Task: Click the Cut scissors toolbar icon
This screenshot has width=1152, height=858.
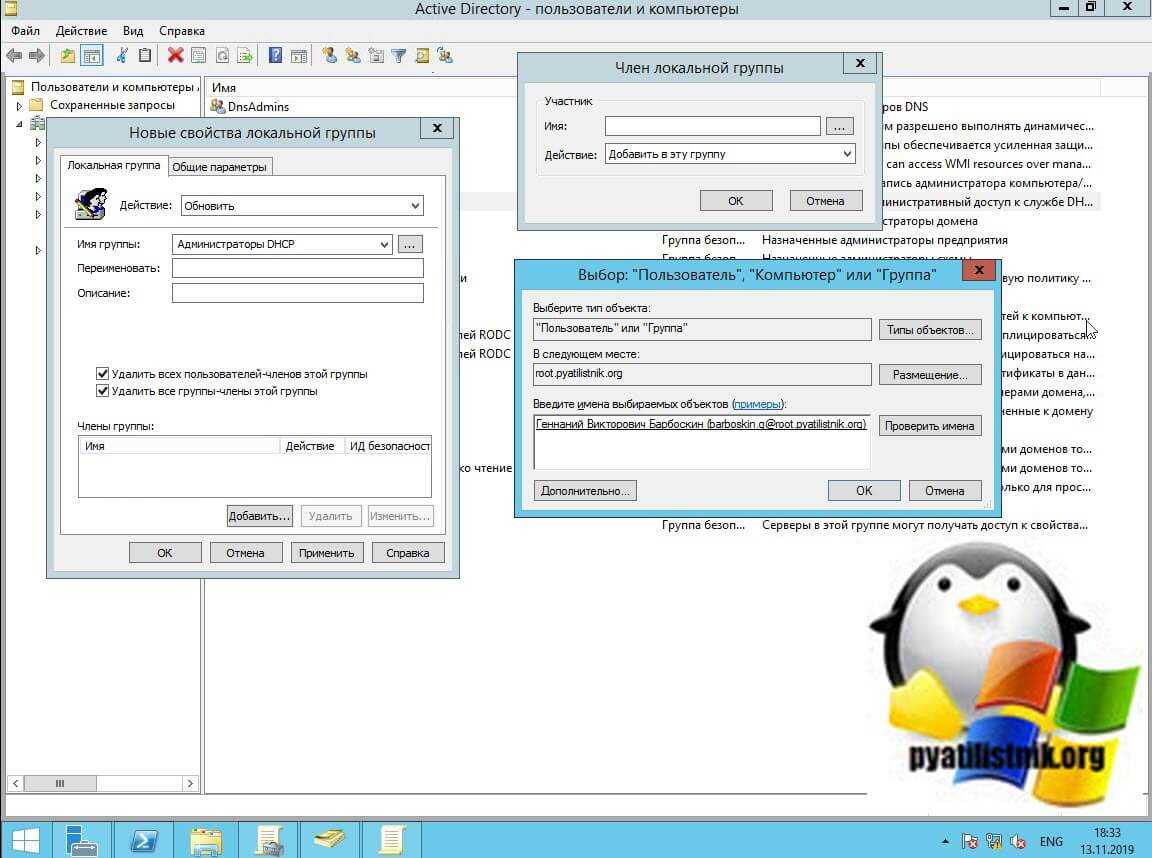Action: (x=123, y=56)
